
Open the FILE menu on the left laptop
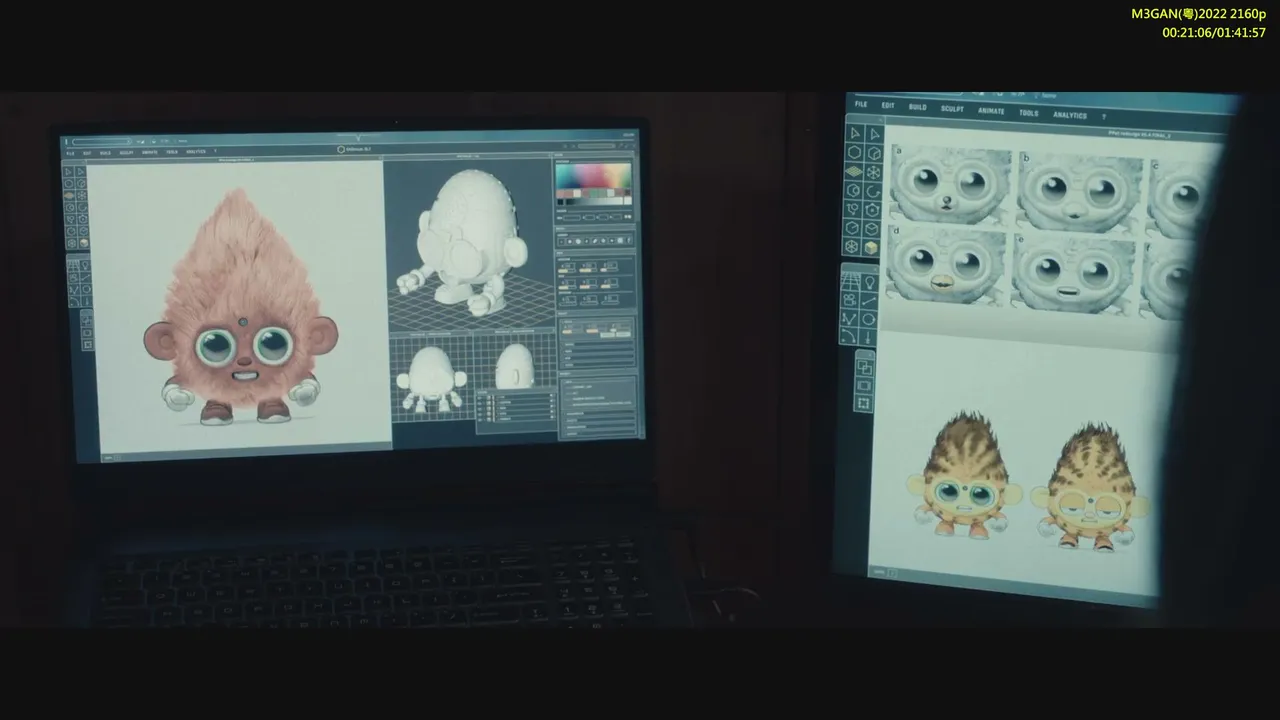pos(70,153)
